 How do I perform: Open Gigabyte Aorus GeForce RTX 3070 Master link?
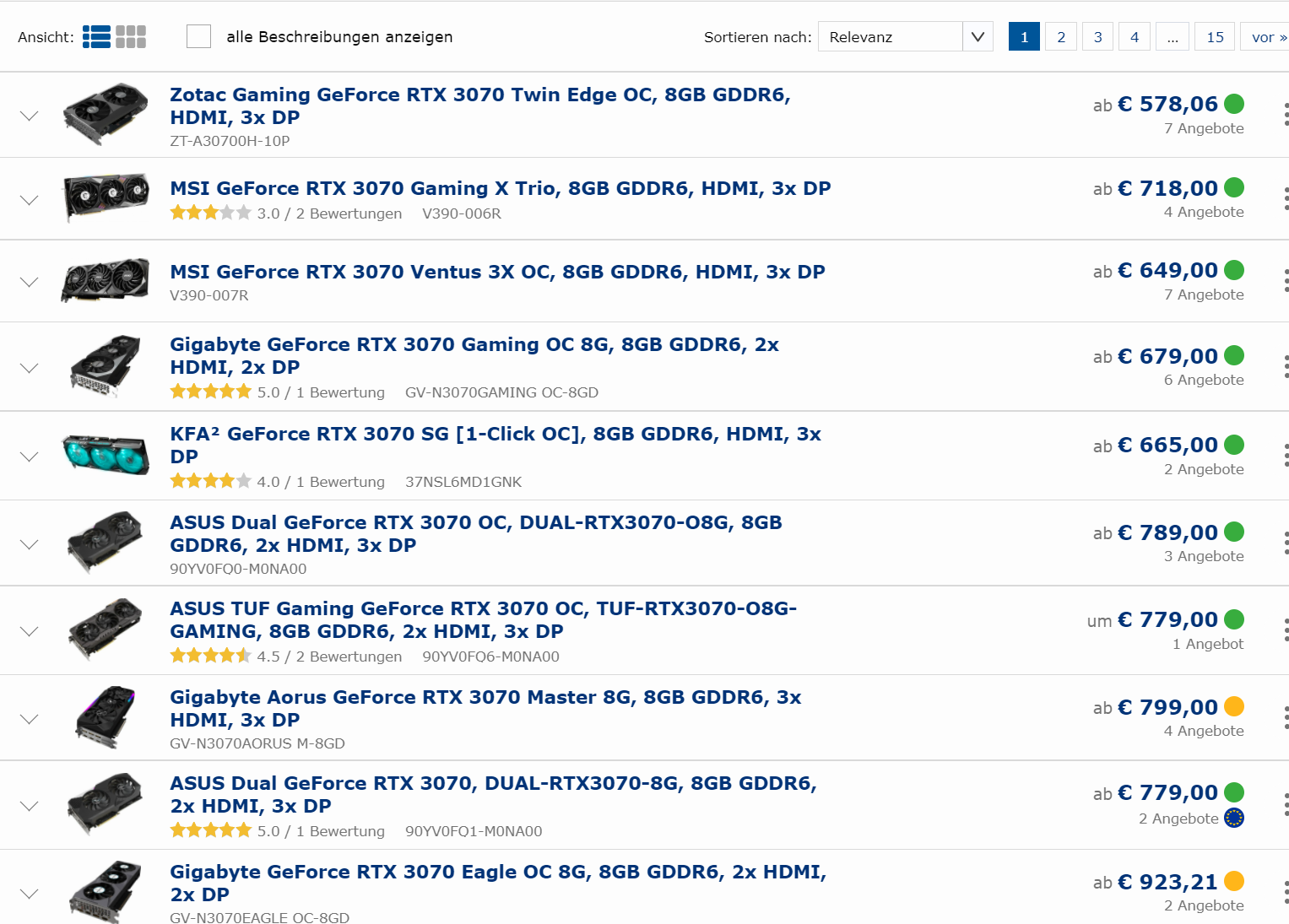[485, 708]
